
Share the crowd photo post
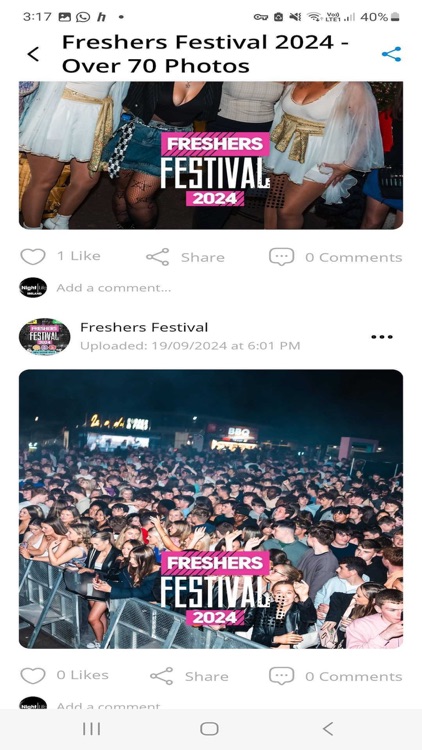click(189, 676)
